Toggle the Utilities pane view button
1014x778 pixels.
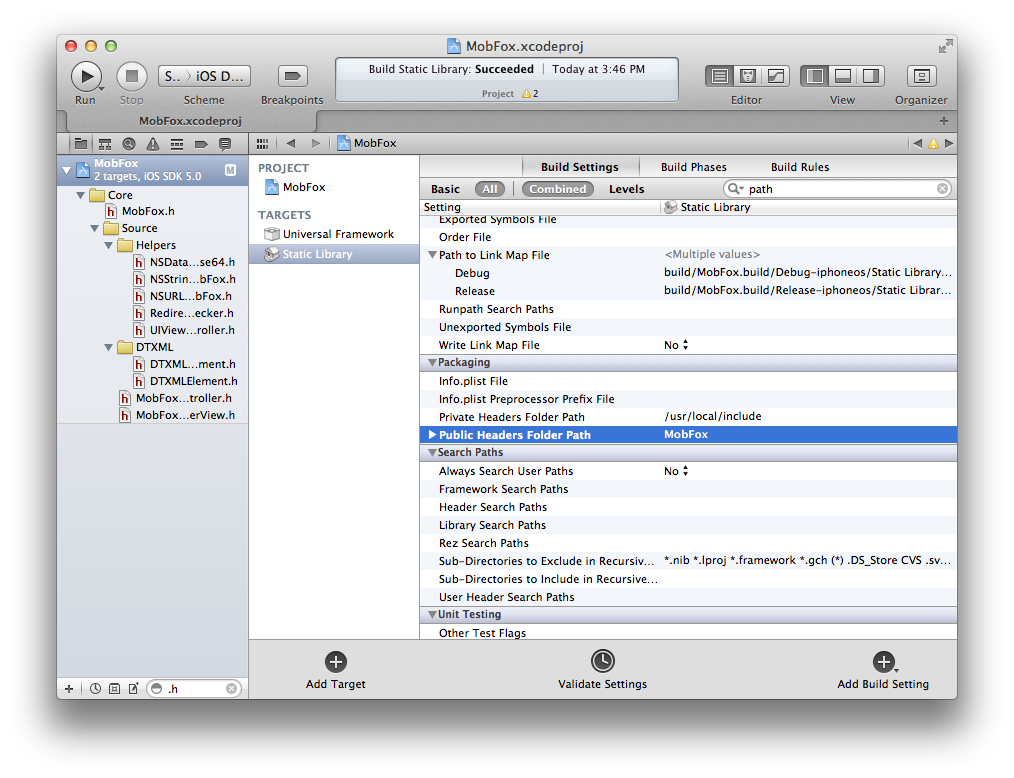870,76
